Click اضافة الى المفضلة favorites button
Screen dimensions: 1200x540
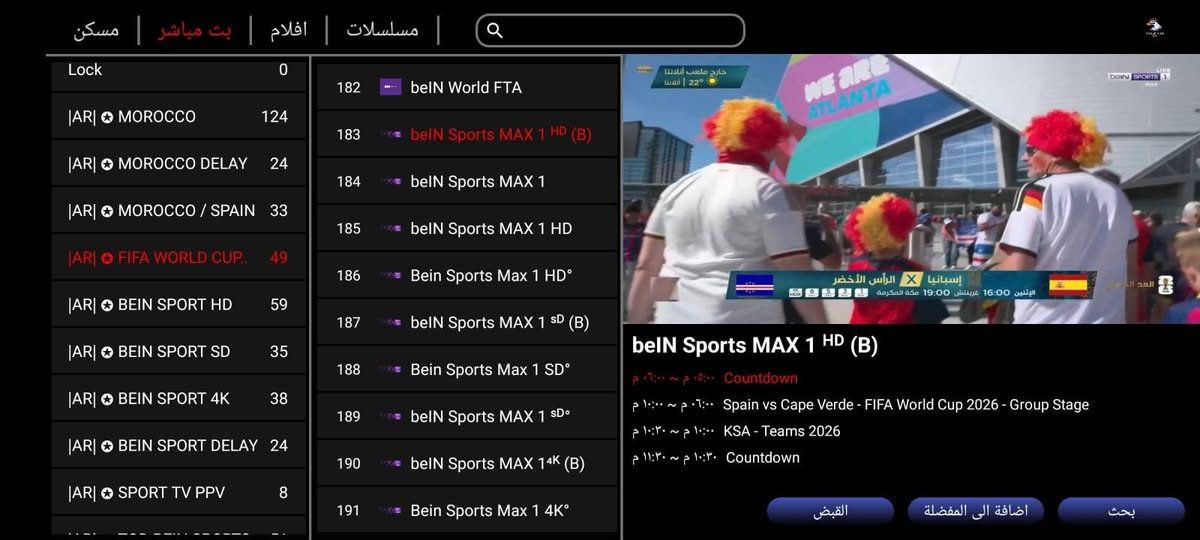pyautogui.click(x=975, y=511)
